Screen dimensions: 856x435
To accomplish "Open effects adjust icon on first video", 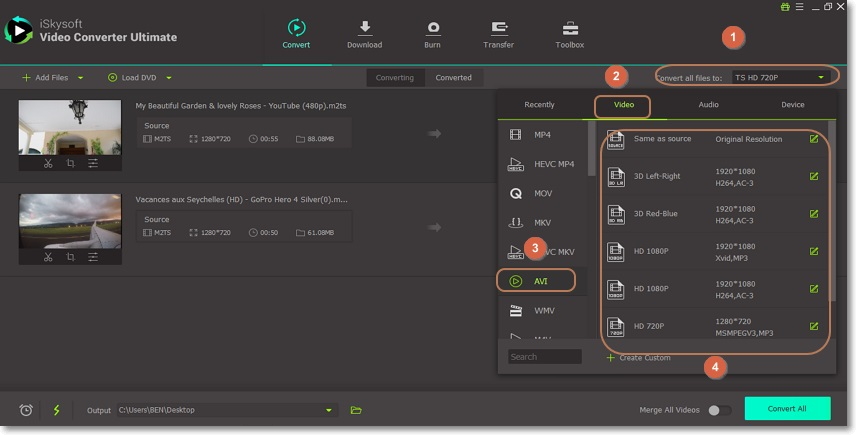I will coord(93,163).
